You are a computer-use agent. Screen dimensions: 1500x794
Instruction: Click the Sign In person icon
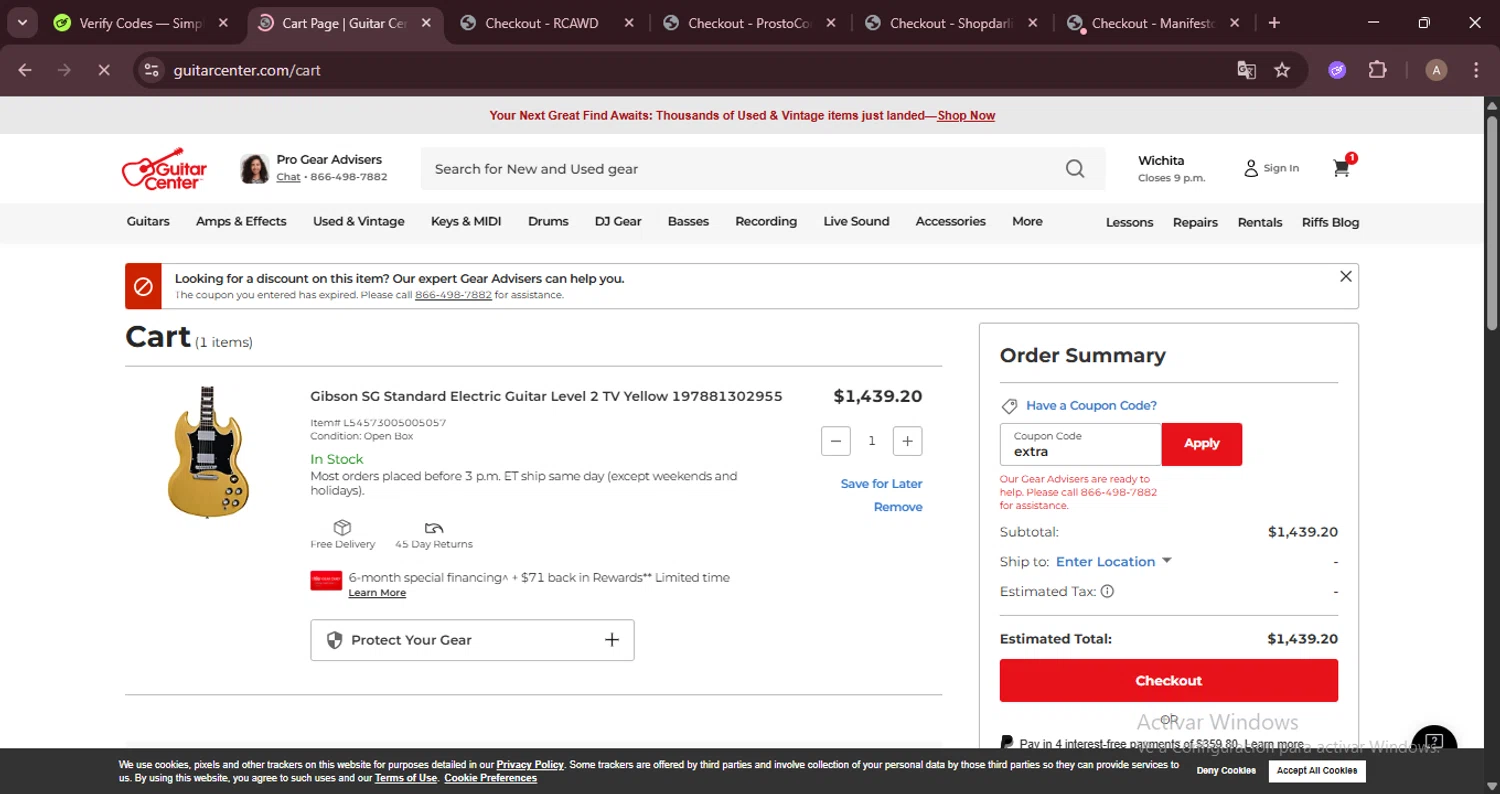tap(1250, 168)
